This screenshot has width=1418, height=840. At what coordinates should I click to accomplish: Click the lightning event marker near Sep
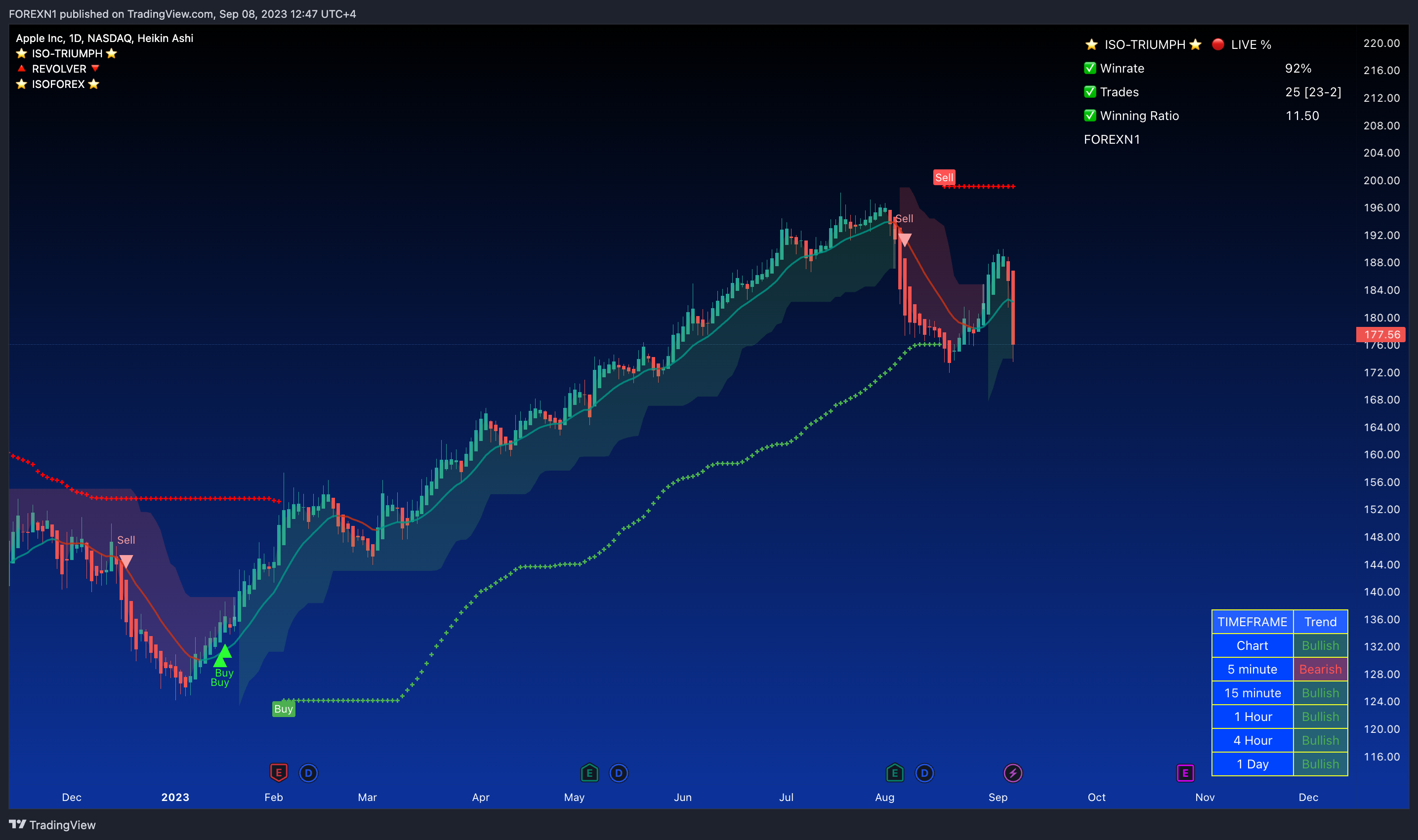[1012, 773]
